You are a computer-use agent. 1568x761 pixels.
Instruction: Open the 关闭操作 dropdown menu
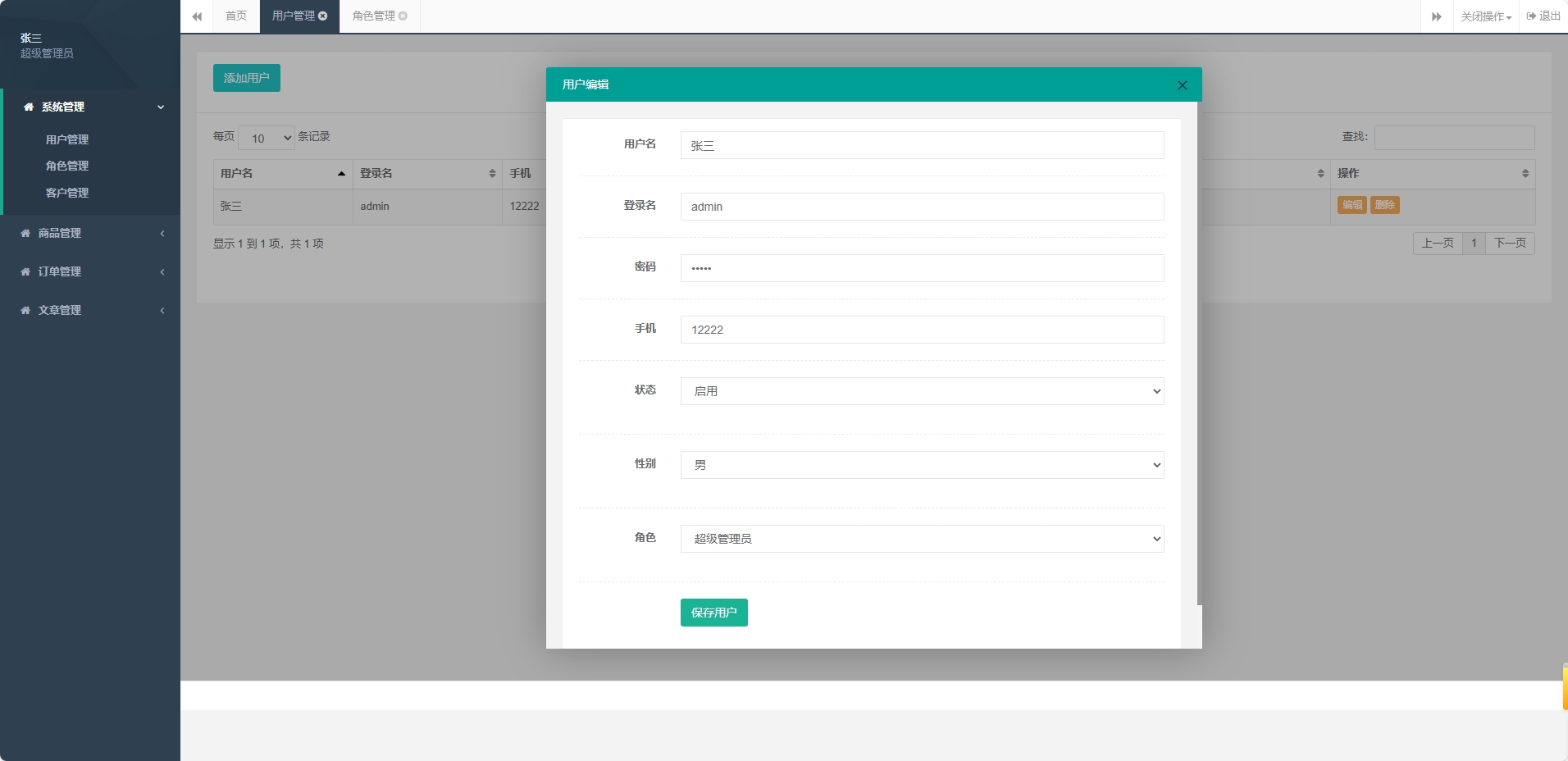[1486, 16]
